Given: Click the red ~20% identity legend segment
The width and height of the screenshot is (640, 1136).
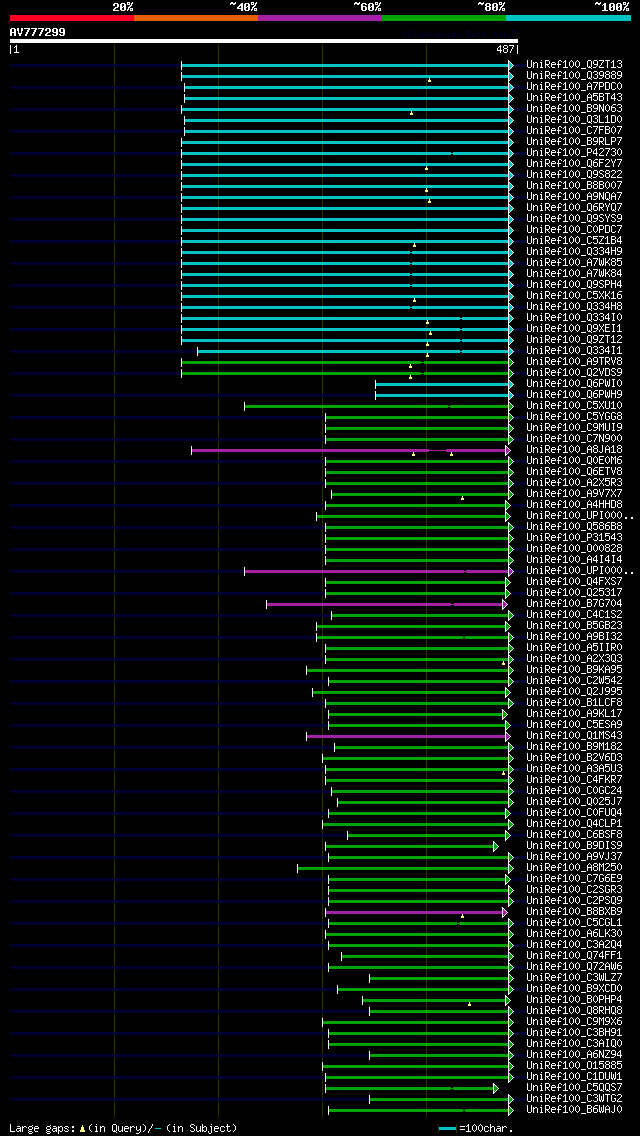Looking at the screenshot, I should click(x=72, y=17).
